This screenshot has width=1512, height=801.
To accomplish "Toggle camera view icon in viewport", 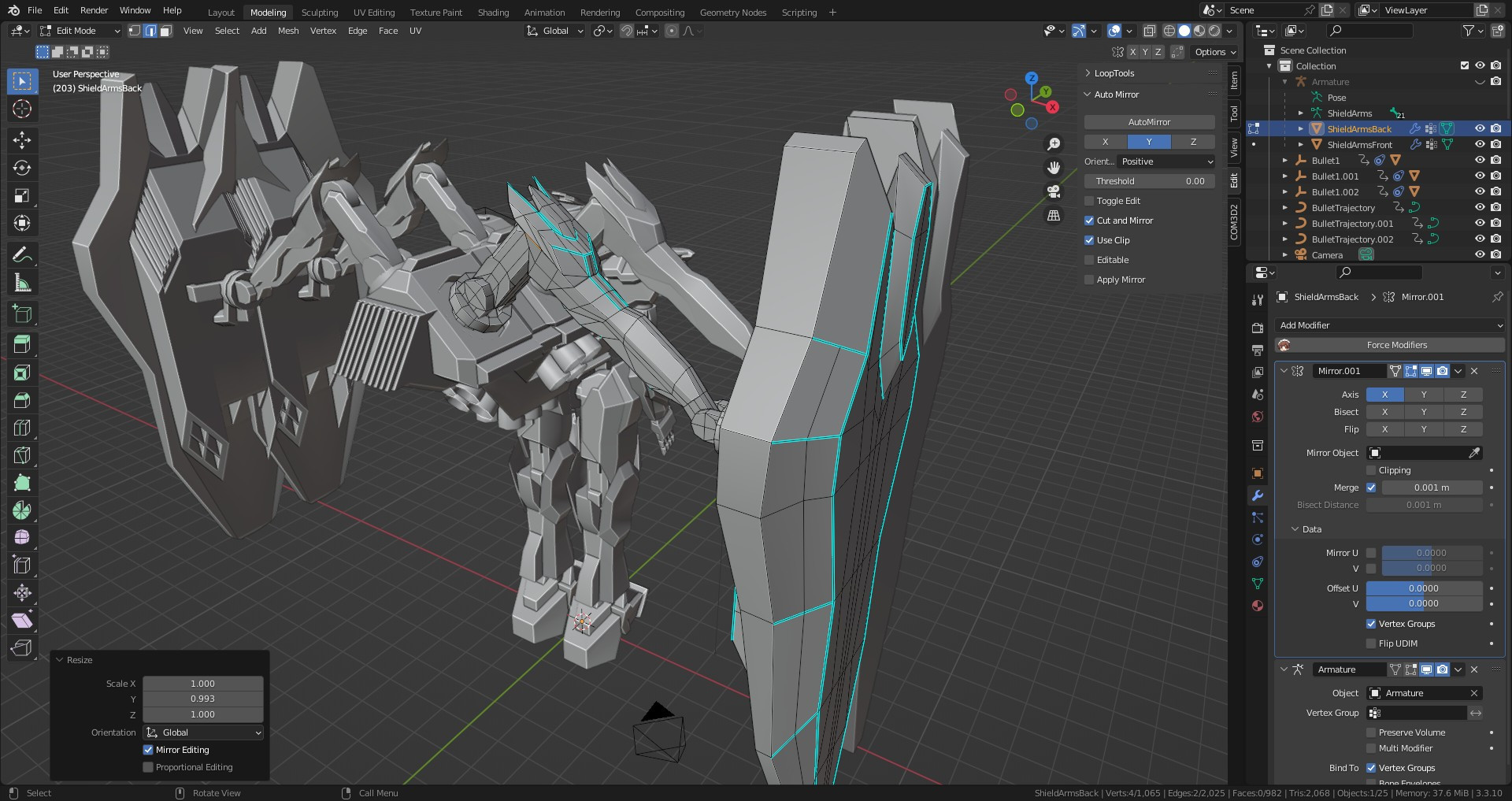I will 1054,191.
